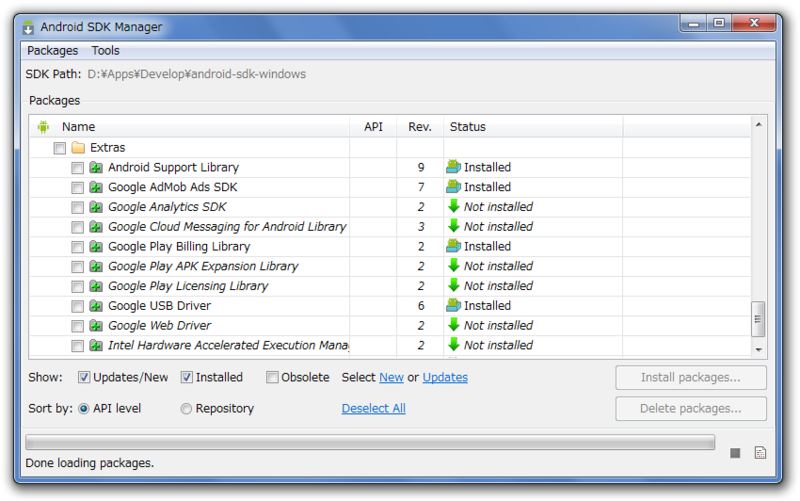Screen dimensions: 800x501
Task: Click Android SDK Manager title bar icon
Action: tap(29, 27)
